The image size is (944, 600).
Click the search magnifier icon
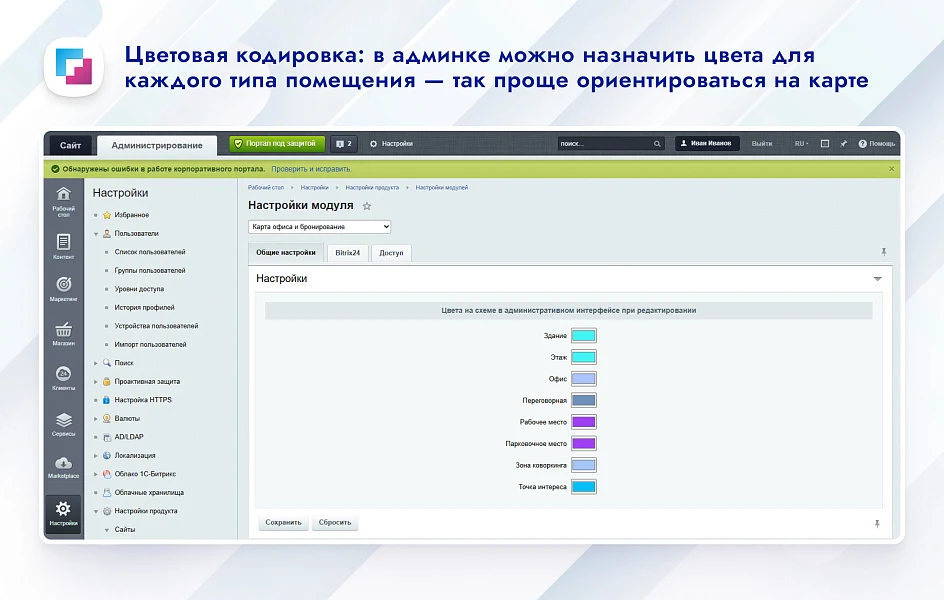(x=657, y=144)
